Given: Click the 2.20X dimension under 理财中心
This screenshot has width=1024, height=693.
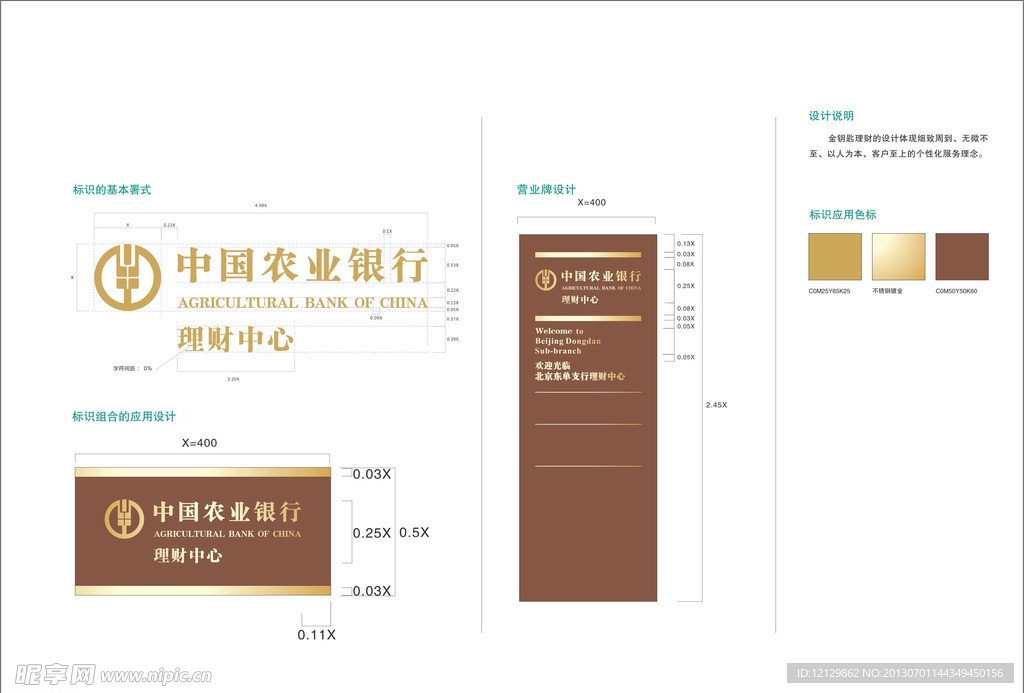Looking at the screenshot, I should (x=233, y=379).
